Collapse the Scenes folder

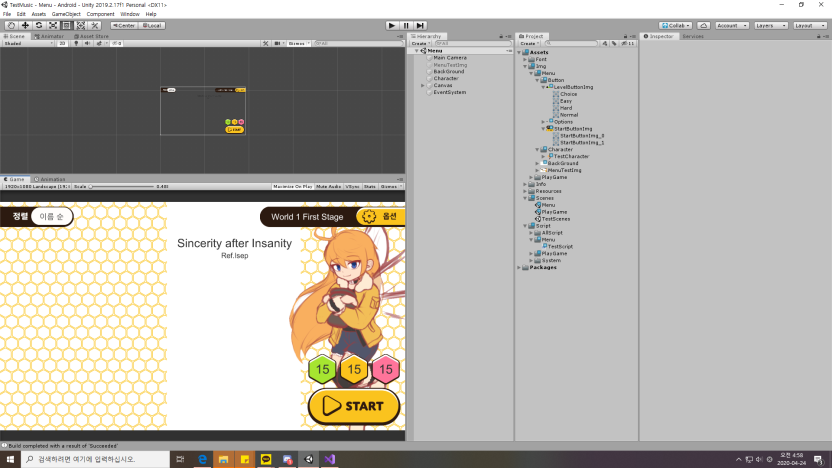[x=525, y=198]
